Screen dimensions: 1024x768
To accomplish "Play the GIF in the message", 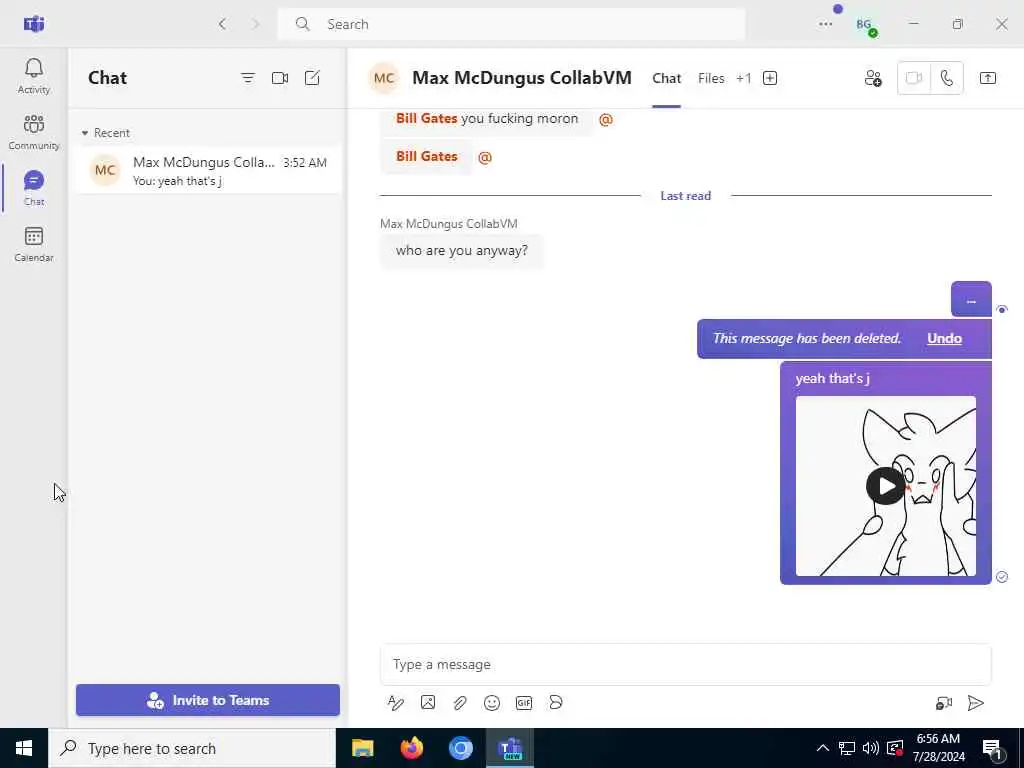I will (886, 486).
